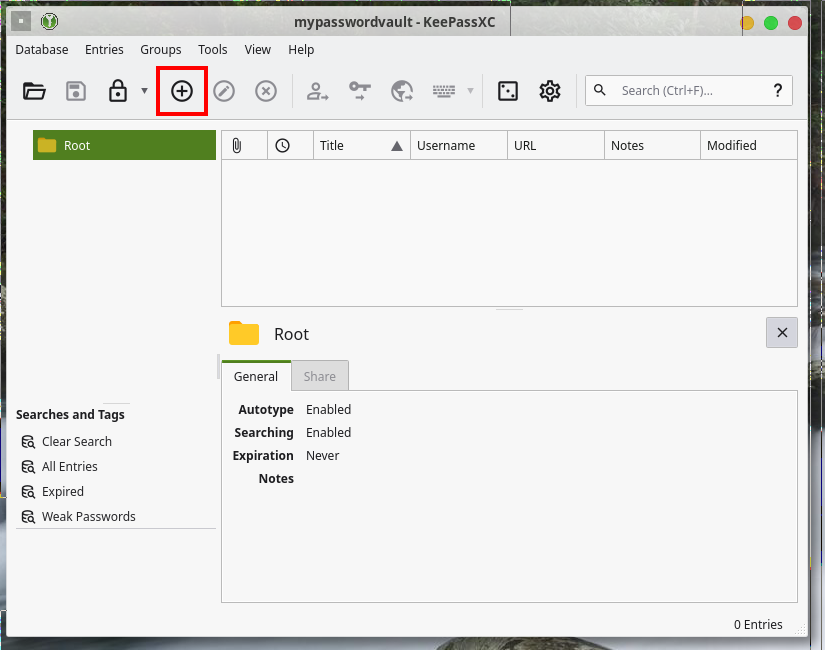Click the Expiration 'Never' value
The width and height of the screenshot is (825, 650).
coord(323,456)
